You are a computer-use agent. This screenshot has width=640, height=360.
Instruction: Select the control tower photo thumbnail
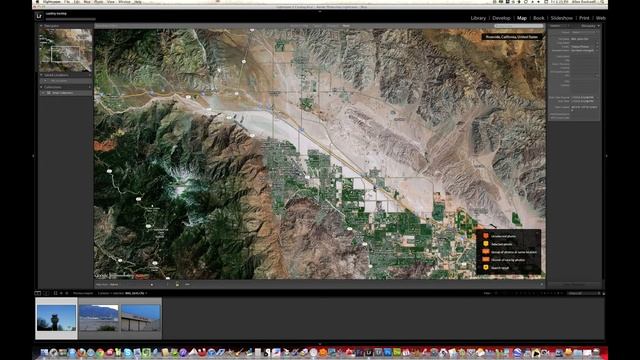coord(56,318)
